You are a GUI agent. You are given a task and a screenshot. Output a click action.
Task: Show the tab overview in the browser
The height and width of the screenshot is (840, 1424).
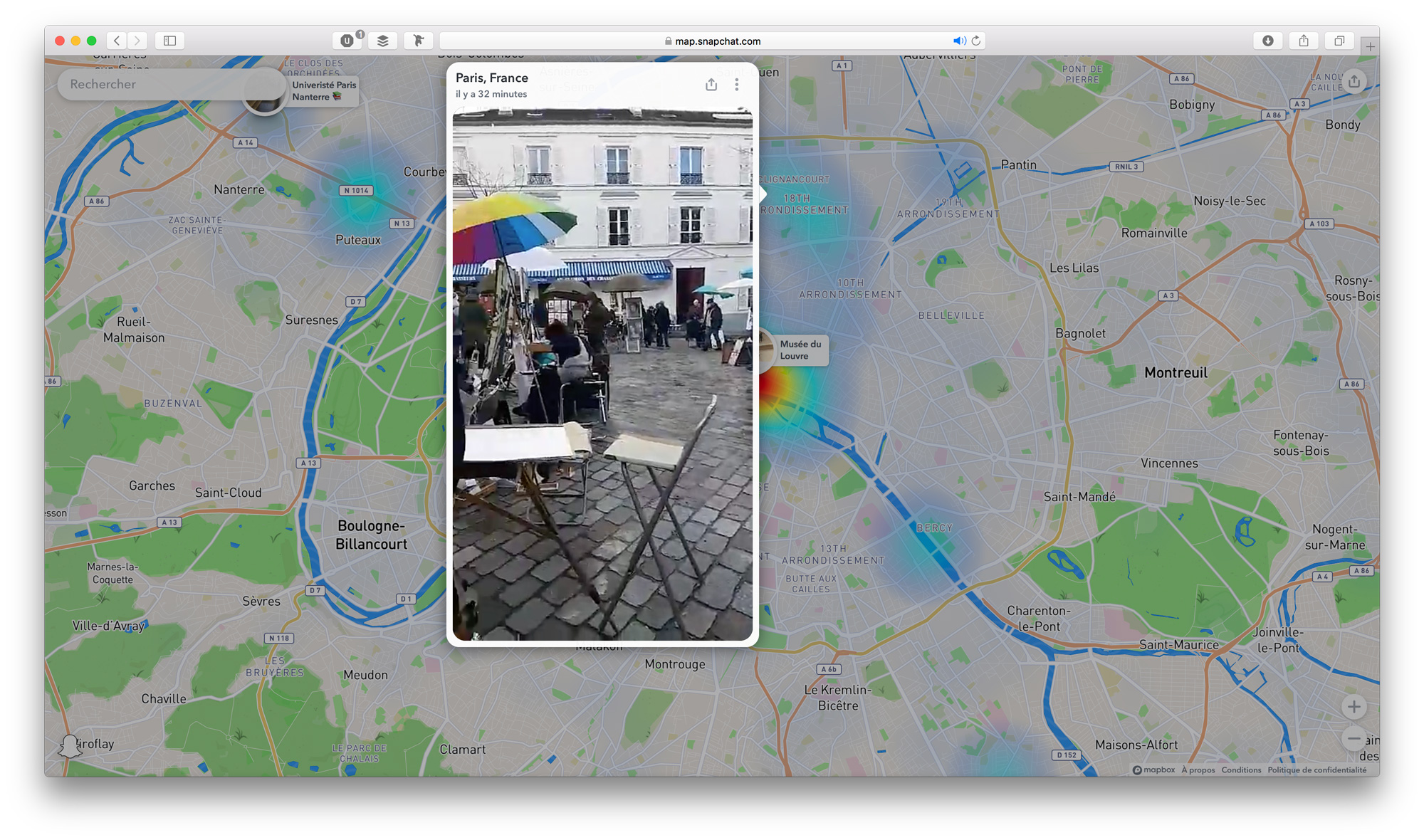pyautogui.click(x=1339, y=41)
